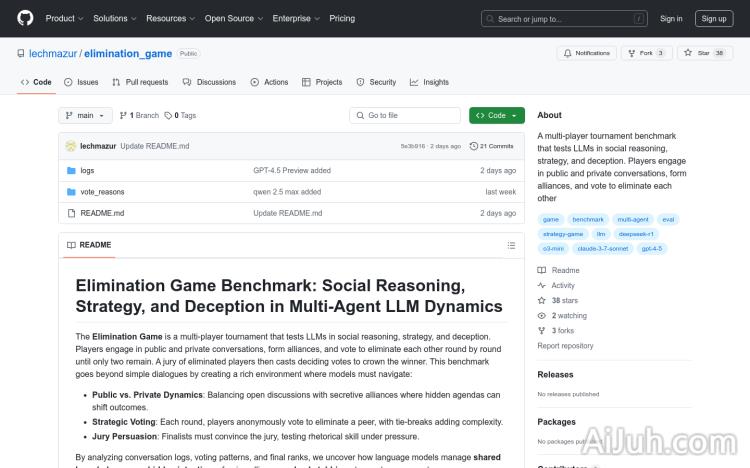Screen dimensions: 750x468
Task: Switch to the Issues tab
Action: (x=82, y=82)
